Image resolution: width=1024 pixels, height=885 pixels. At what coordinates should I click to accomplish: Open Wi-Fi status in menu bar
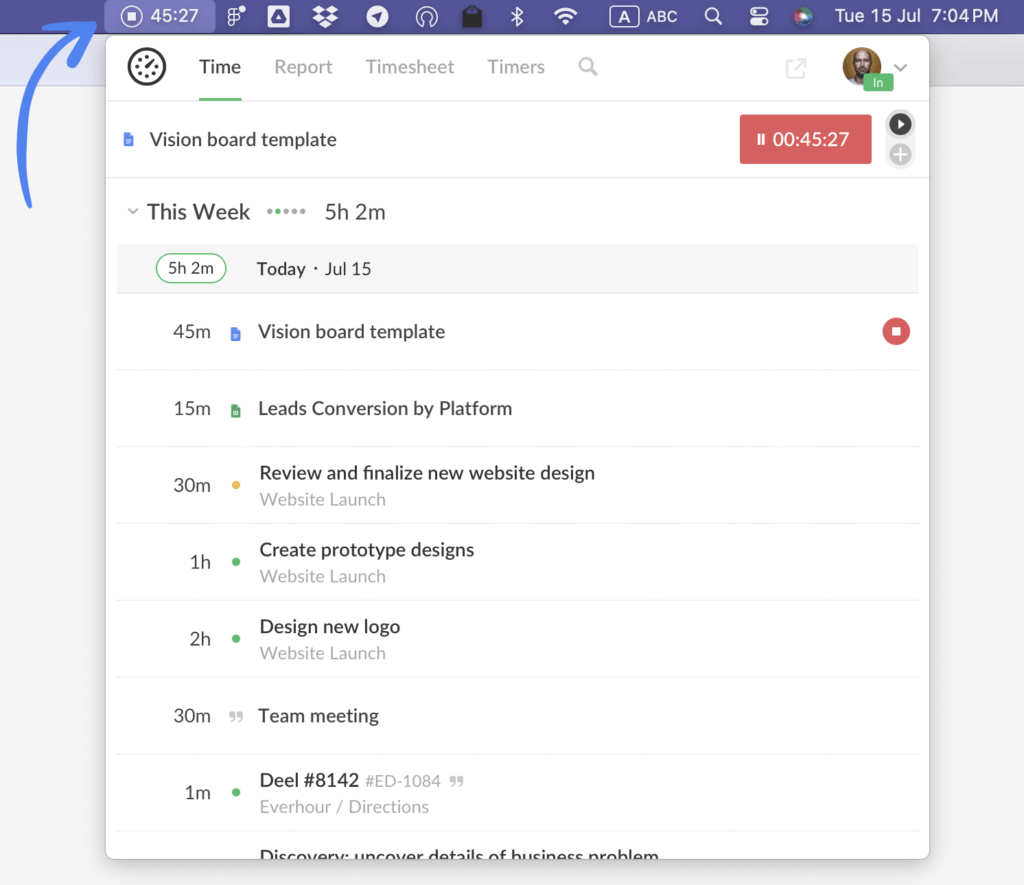(x=566, y=16)
